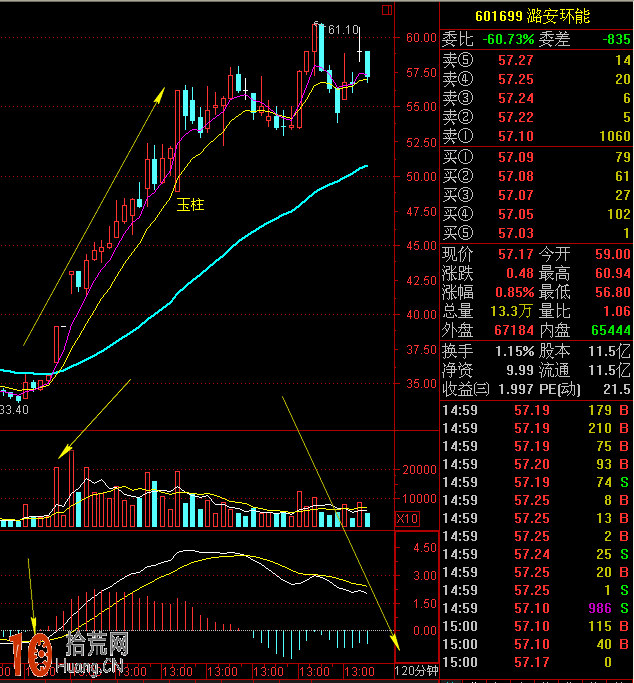Select the 14:59 trade of 13 lots
Image resolution: width=634 pixels, height=683 pixels.
[x=536, y=518]
